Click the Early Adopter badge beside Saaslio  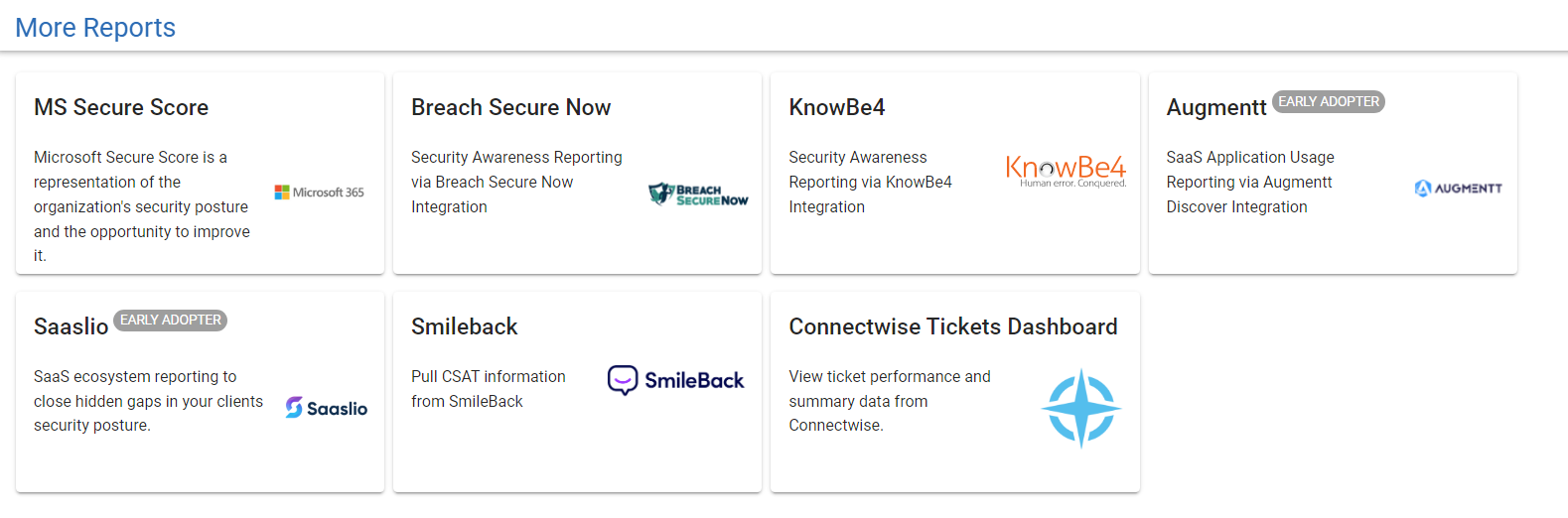pos(171,320)
